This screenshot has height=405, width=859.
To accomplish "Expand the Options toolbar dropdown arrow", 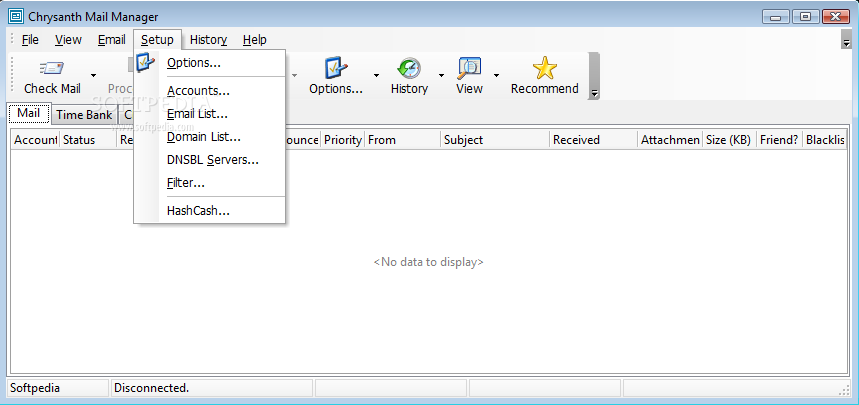I will (376, 76).
